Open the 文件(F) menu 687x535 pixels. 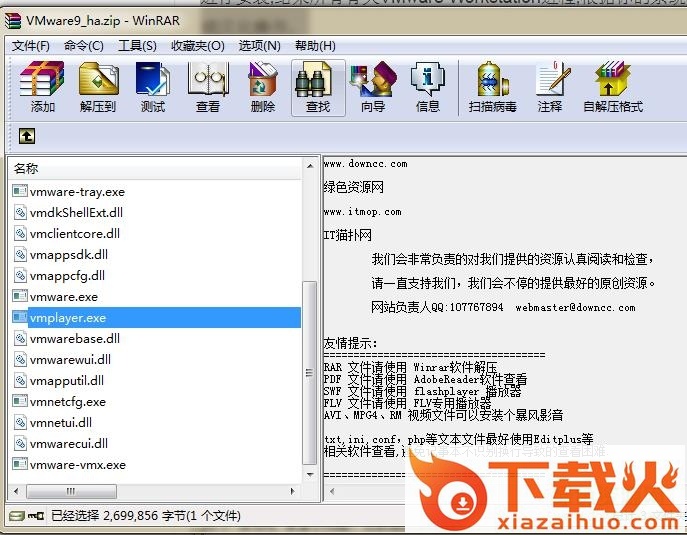click(x=30, y=46)
